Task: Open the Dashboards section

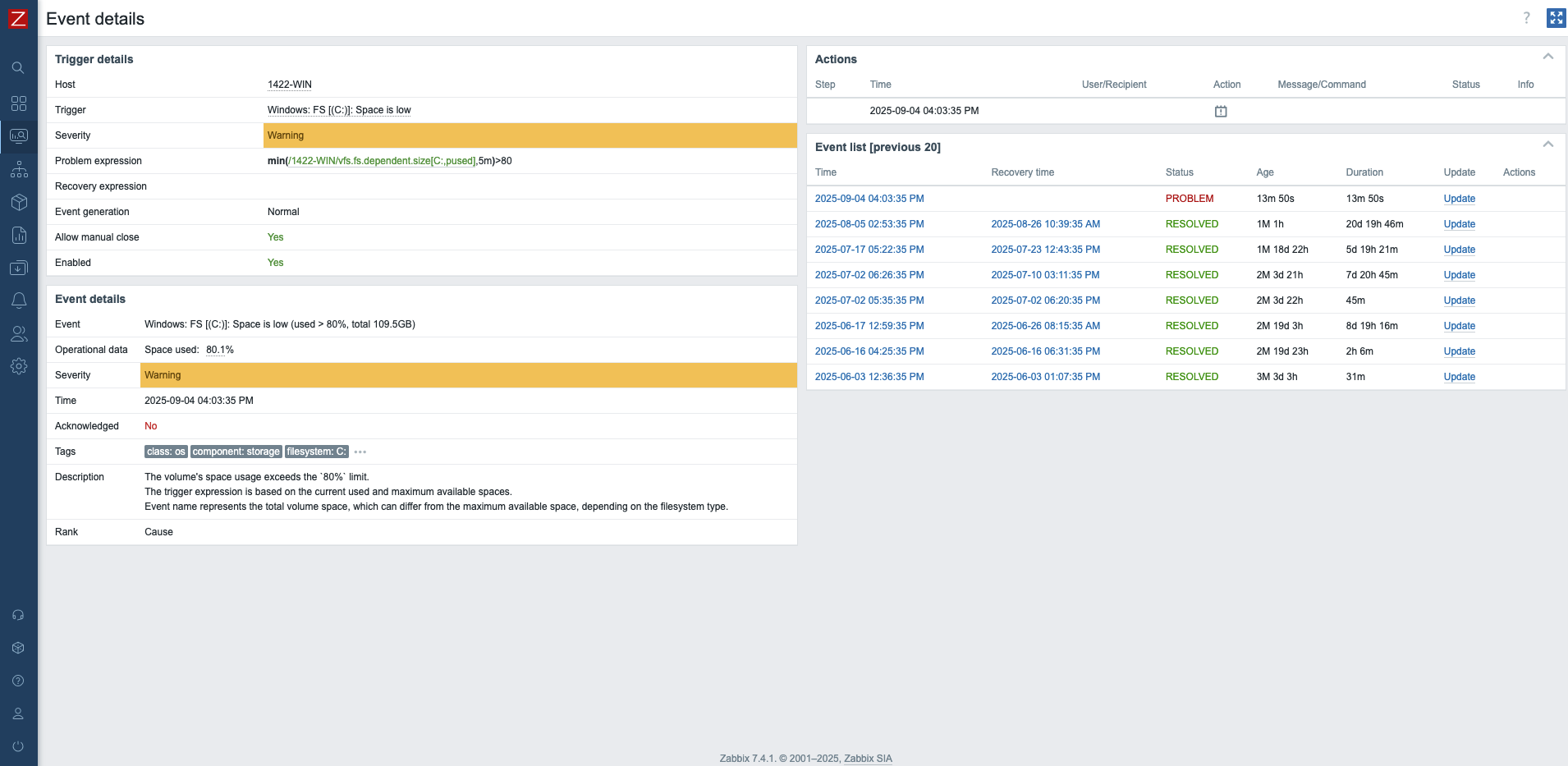Action: [x=18, y=103]
